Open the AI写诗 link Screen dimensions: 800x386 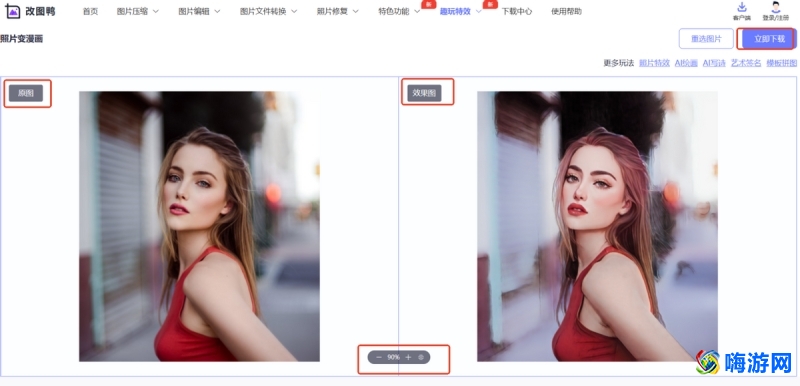tap(714, 63)
